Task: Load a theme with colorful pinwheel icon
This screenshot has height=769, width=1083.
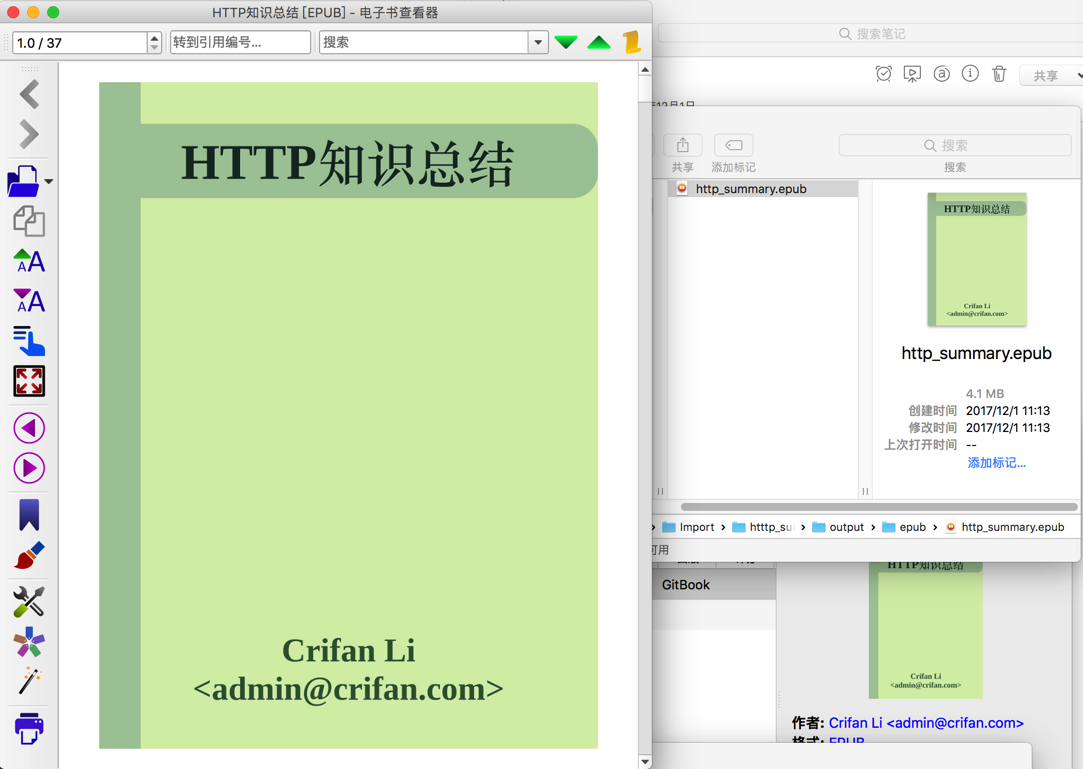Action: pos(29,642)
